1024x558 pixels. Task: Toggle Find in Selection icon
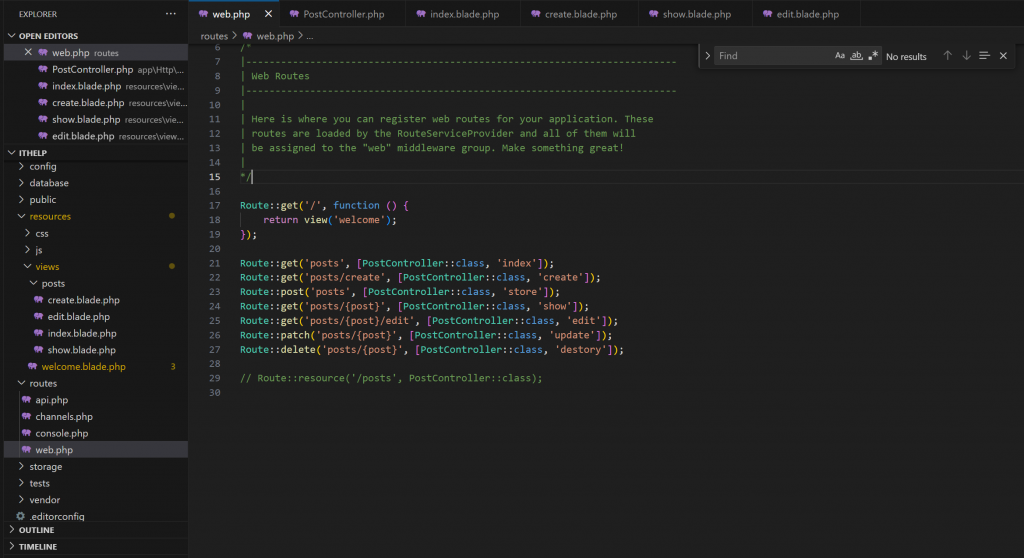tap(984, 56)
